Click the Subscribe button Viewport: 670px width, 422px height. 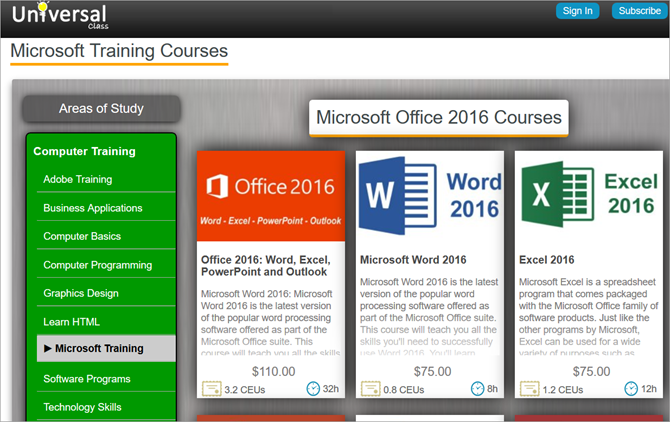coord(640,11)
